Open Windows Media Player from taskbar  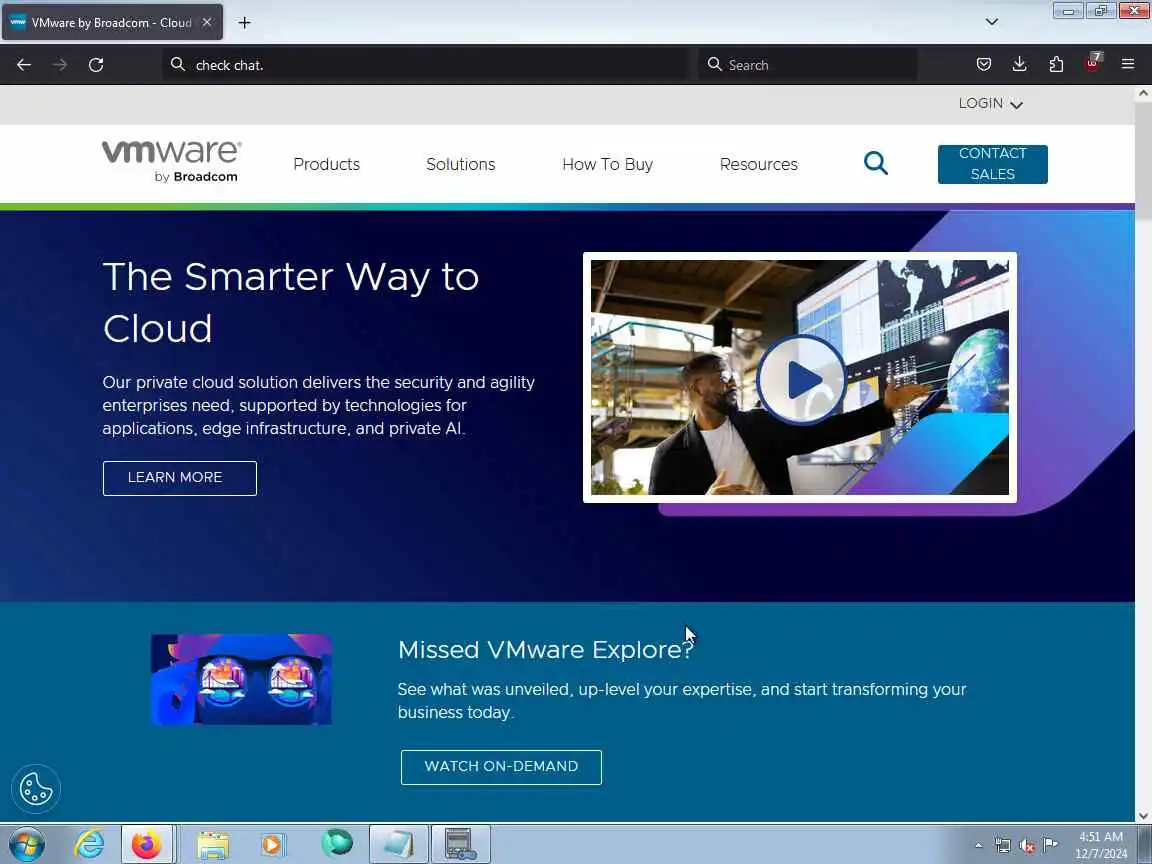coord(271,844)
